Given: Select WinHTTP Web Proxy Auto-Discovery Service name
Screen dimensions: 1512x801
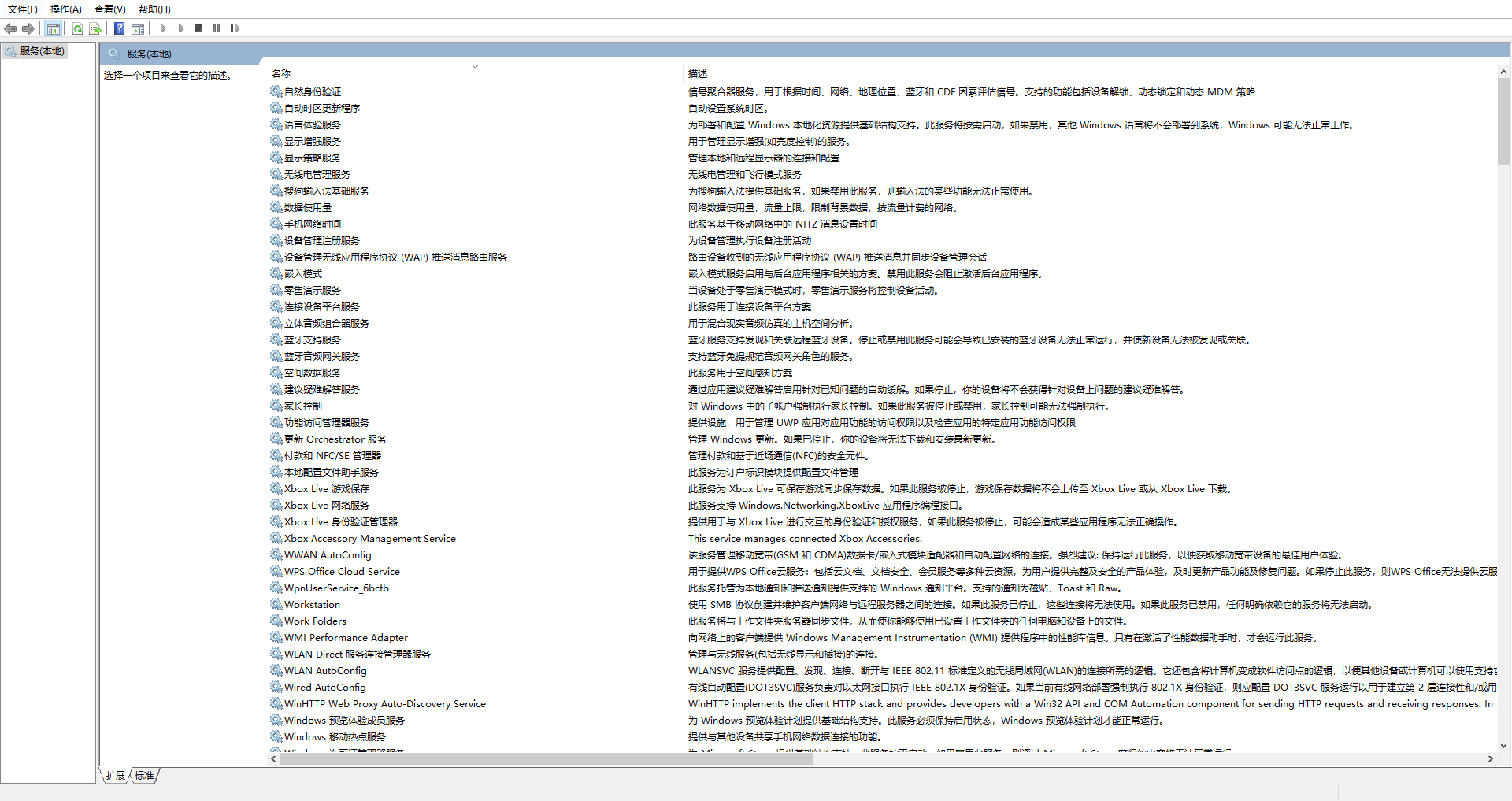Looking at the screenshot, I should [385, 704].
